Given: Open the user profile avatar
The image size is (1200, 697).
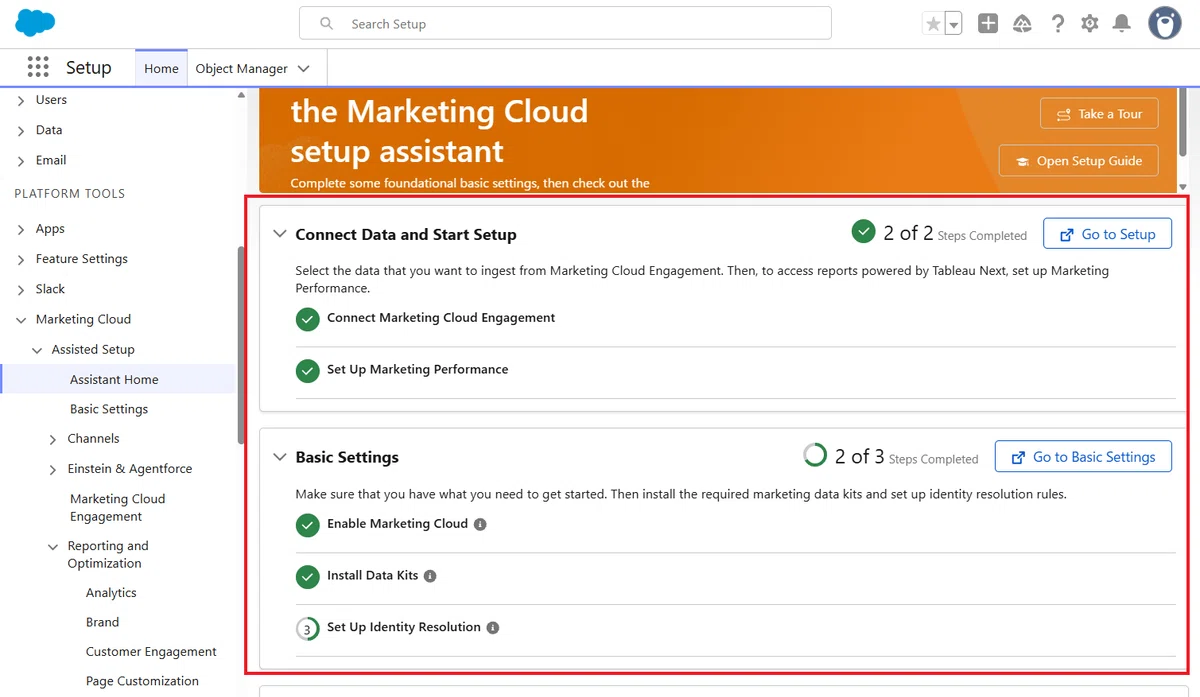Looking at the screenshot, I should pos(1165,23).
